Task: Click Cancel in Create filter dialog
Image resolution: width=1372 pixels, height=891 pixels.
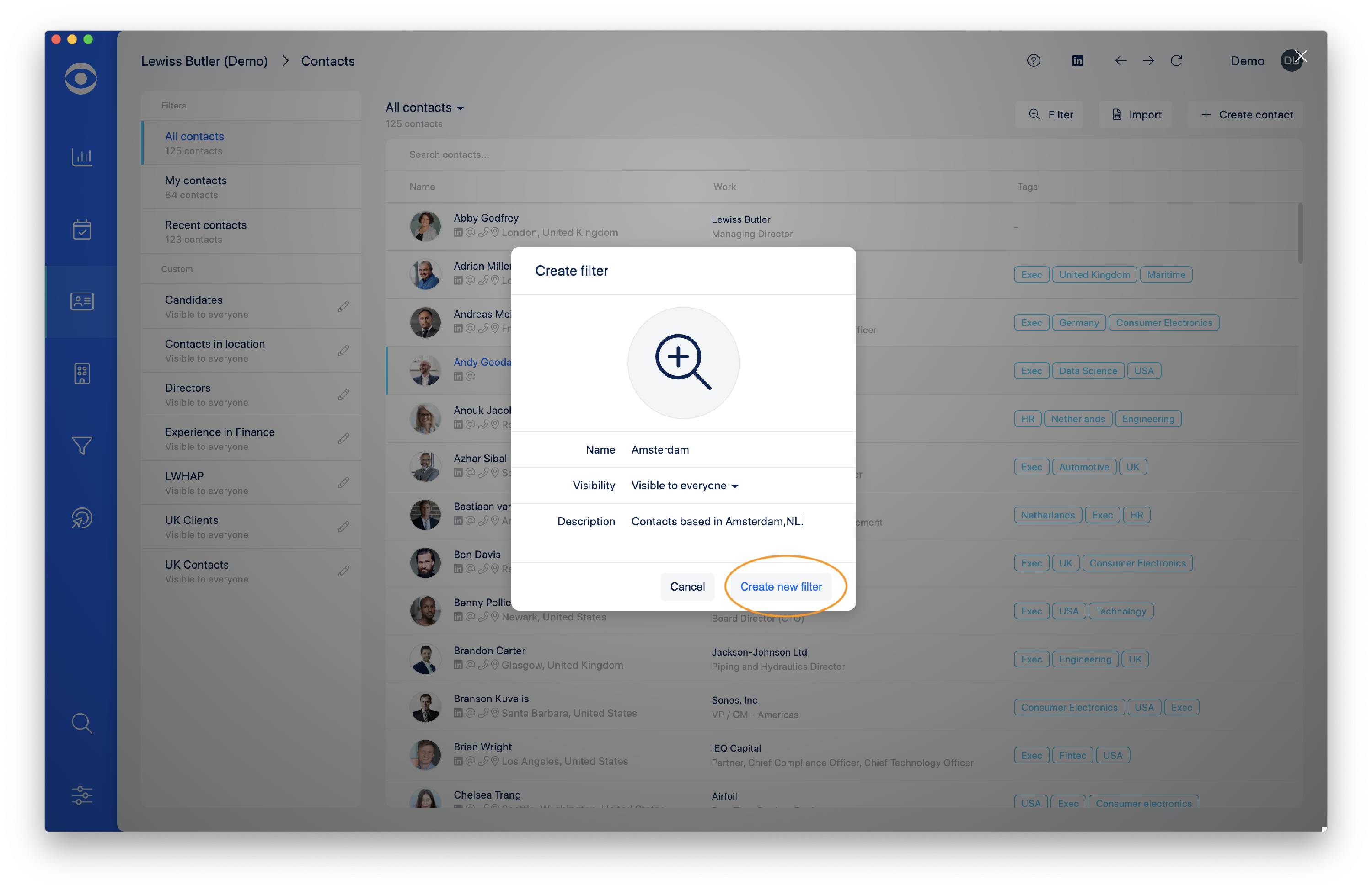Action: click(x=687, y=586)
